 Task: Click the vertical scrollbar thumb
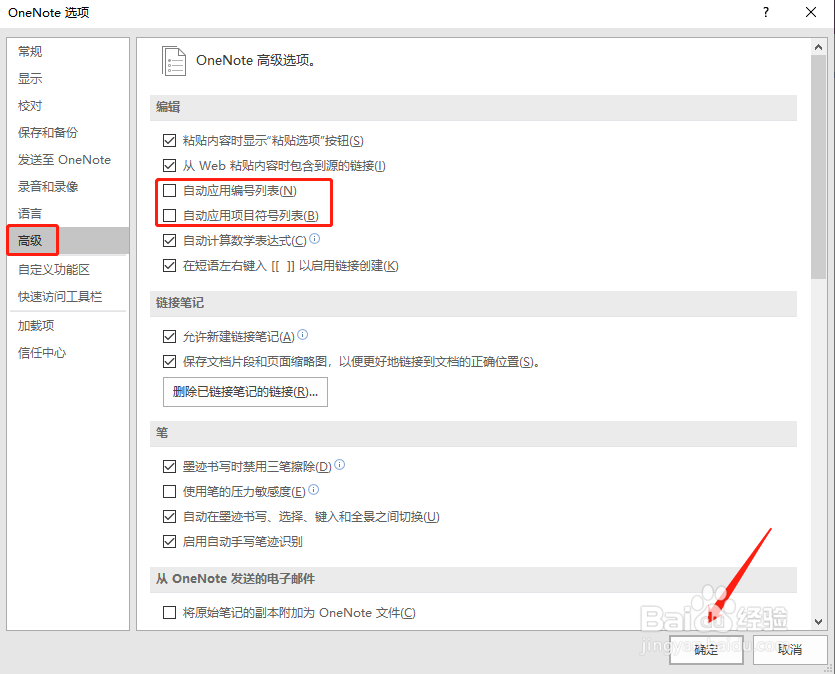(x=818, y=166)
